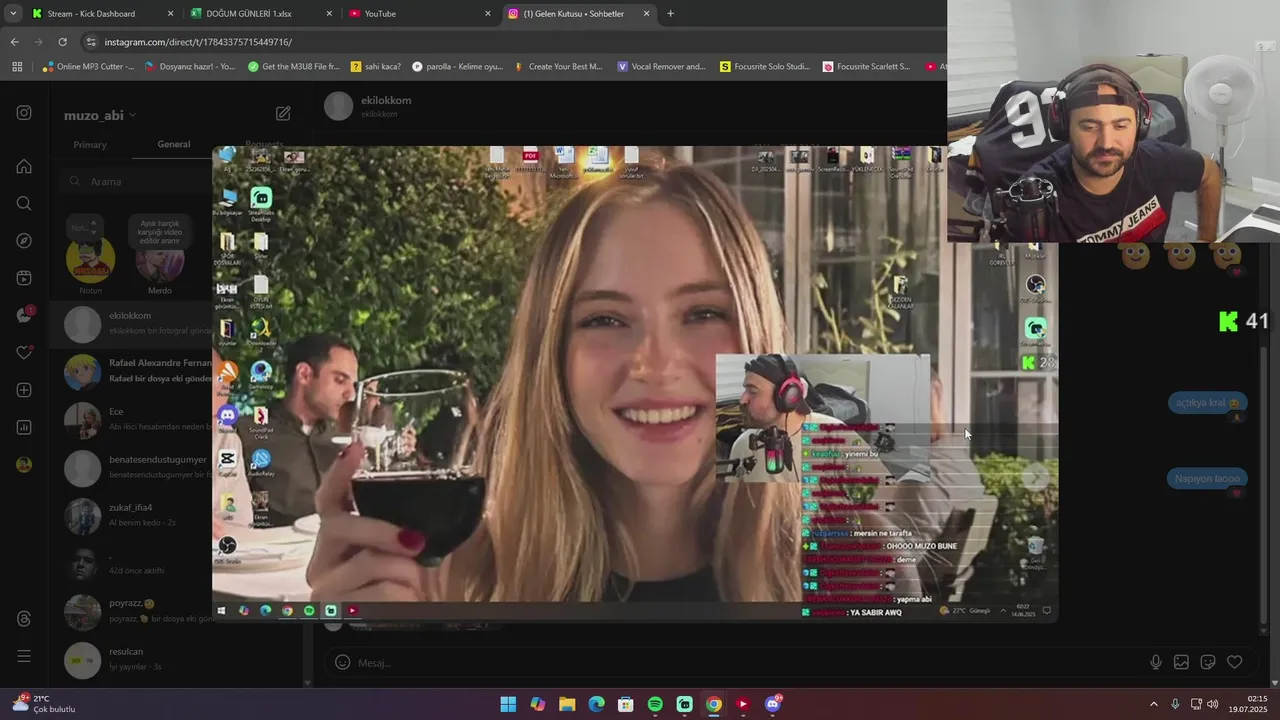Click the Windows Start button

(x=508, y=704)
